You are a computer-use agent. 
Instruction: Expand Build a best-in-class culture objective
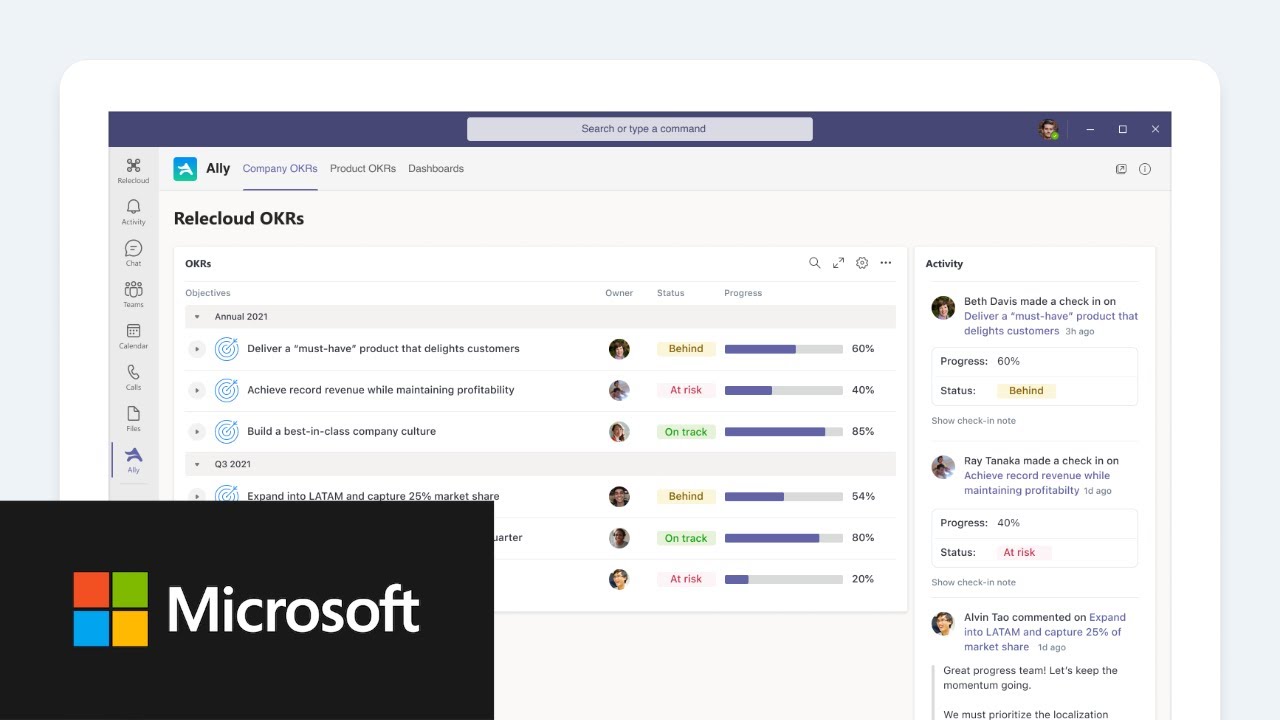pyautogui.click(x=197, y=432)
